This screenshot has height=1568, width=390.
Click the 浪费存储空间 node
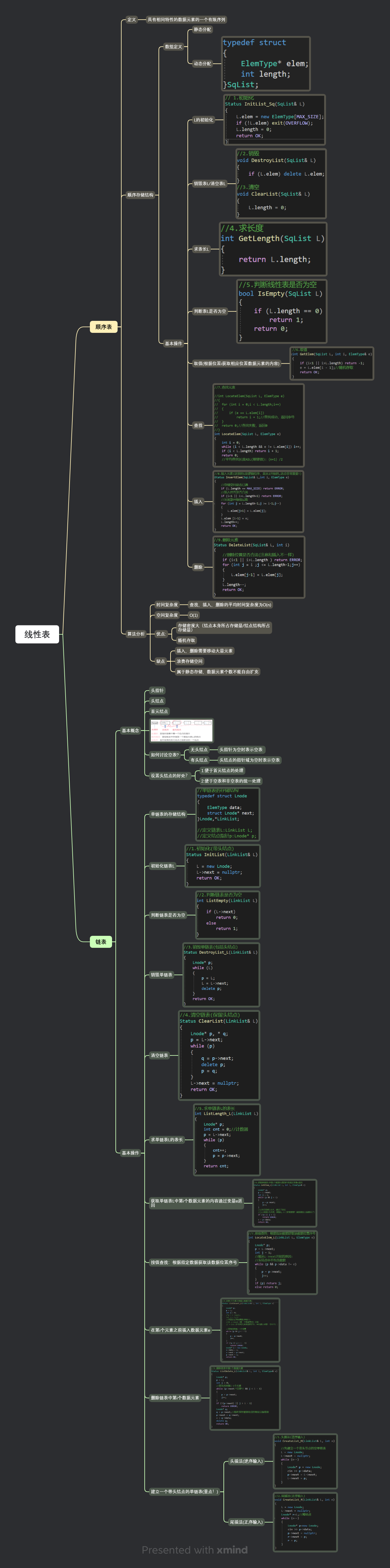click(x=190, y=661)
